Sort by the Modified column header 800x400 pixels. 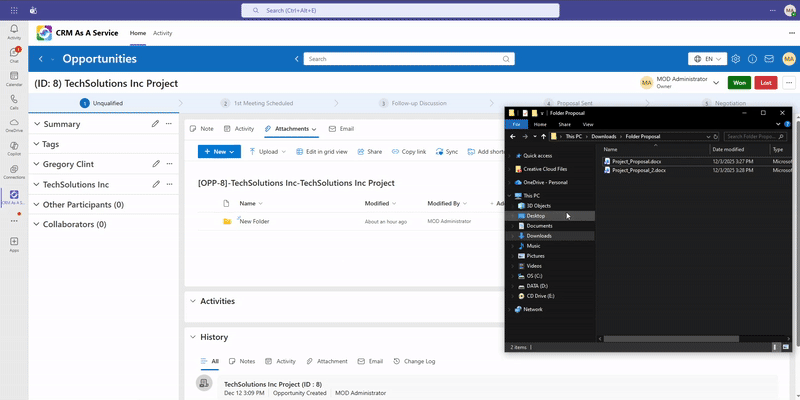pyautogui.click(x=380, y=204)
